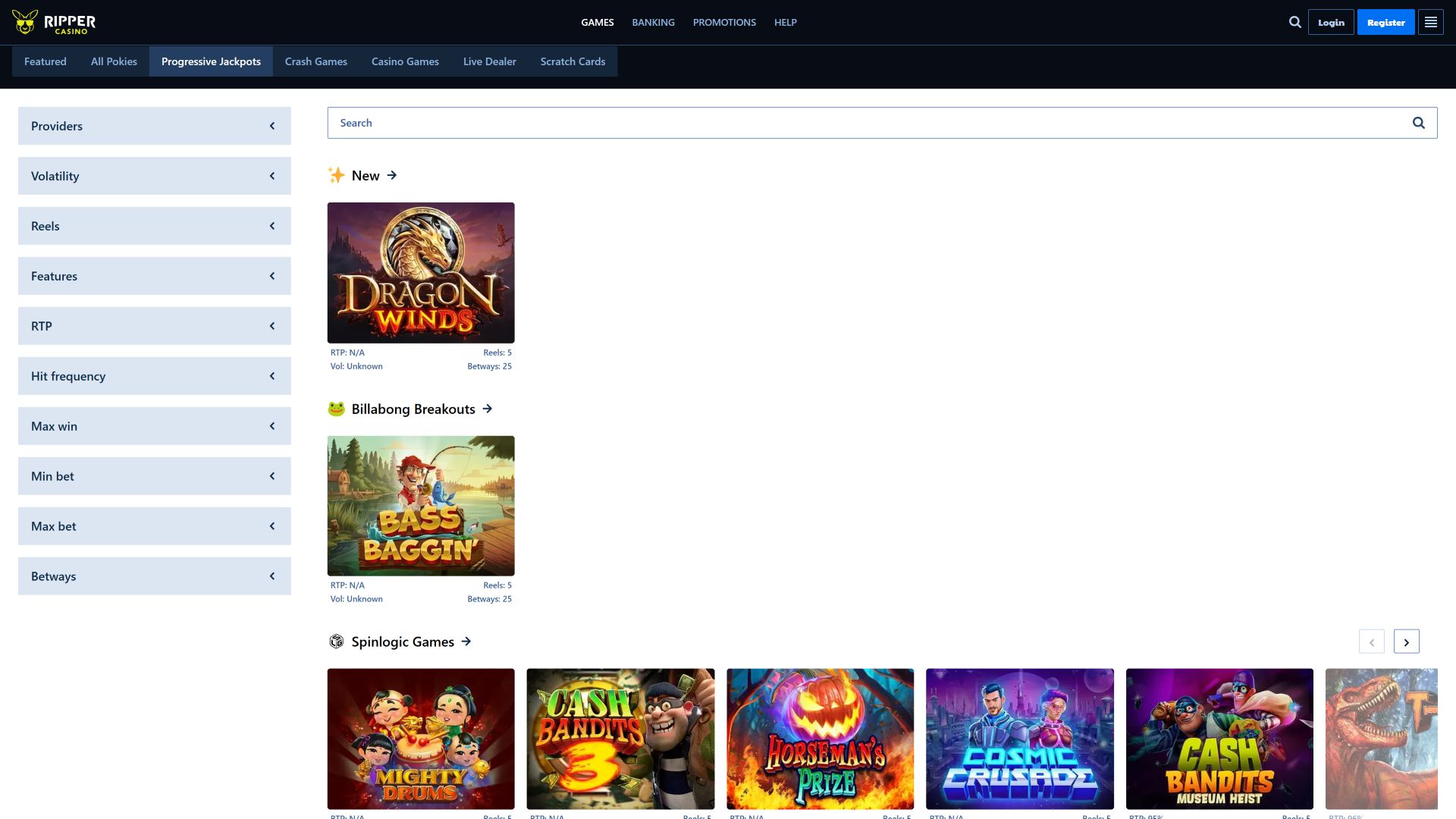
Task: Open the Horseman's Prize game thumbnail
Action: [x=820, y=739]
